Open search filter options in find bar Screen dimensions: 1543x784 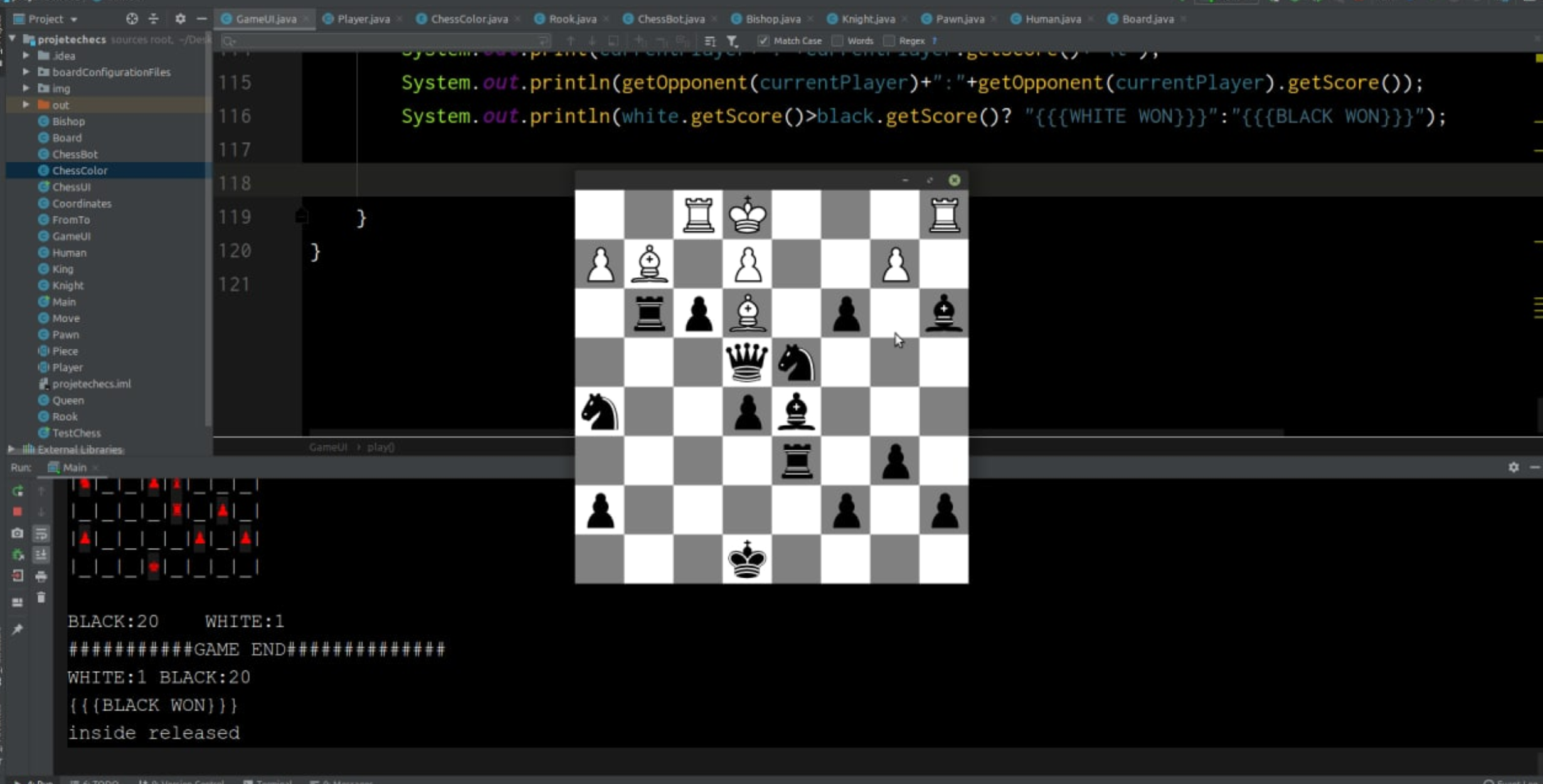tap(732, 40)
